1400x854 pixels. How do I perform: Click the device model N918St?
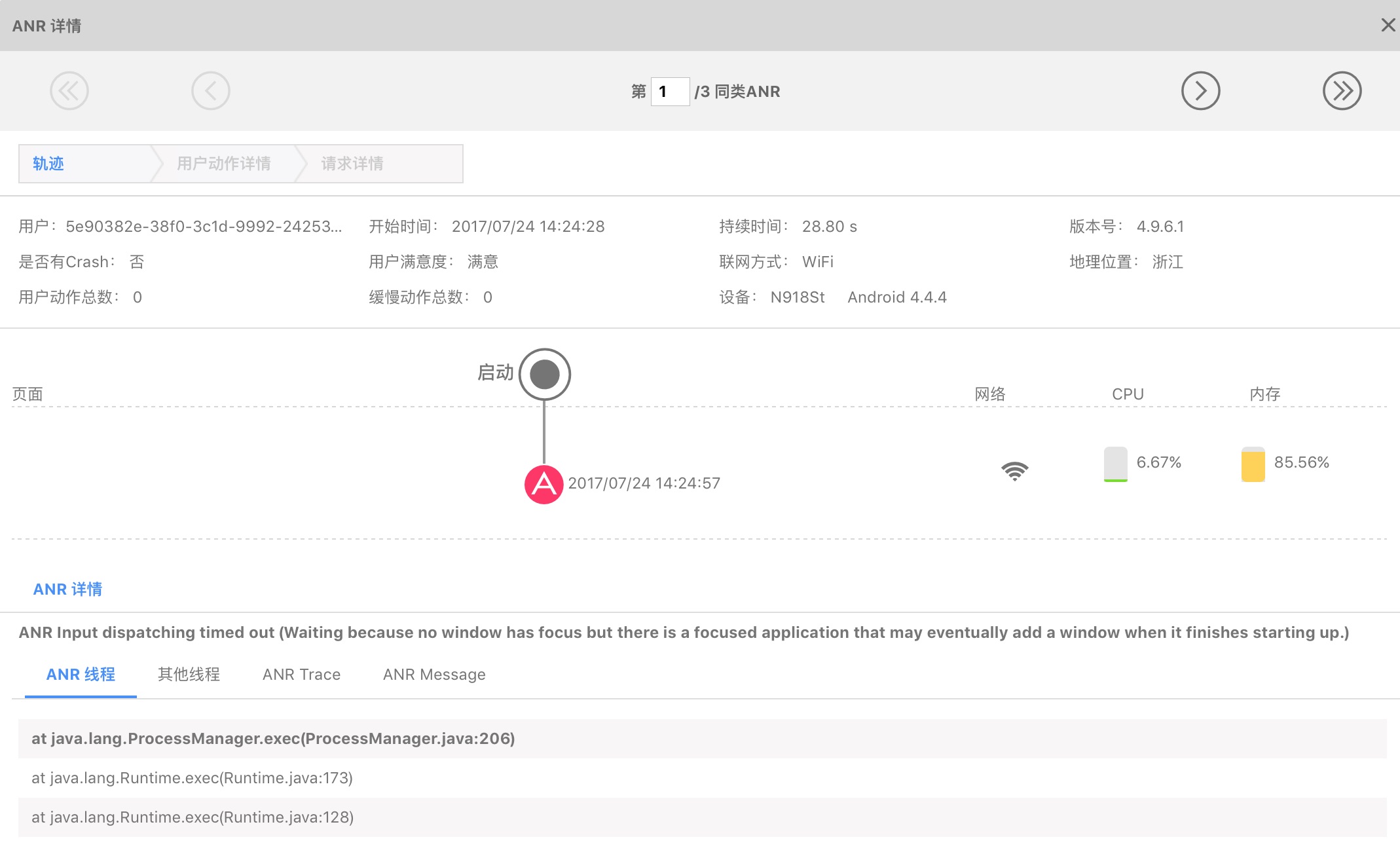798,297
